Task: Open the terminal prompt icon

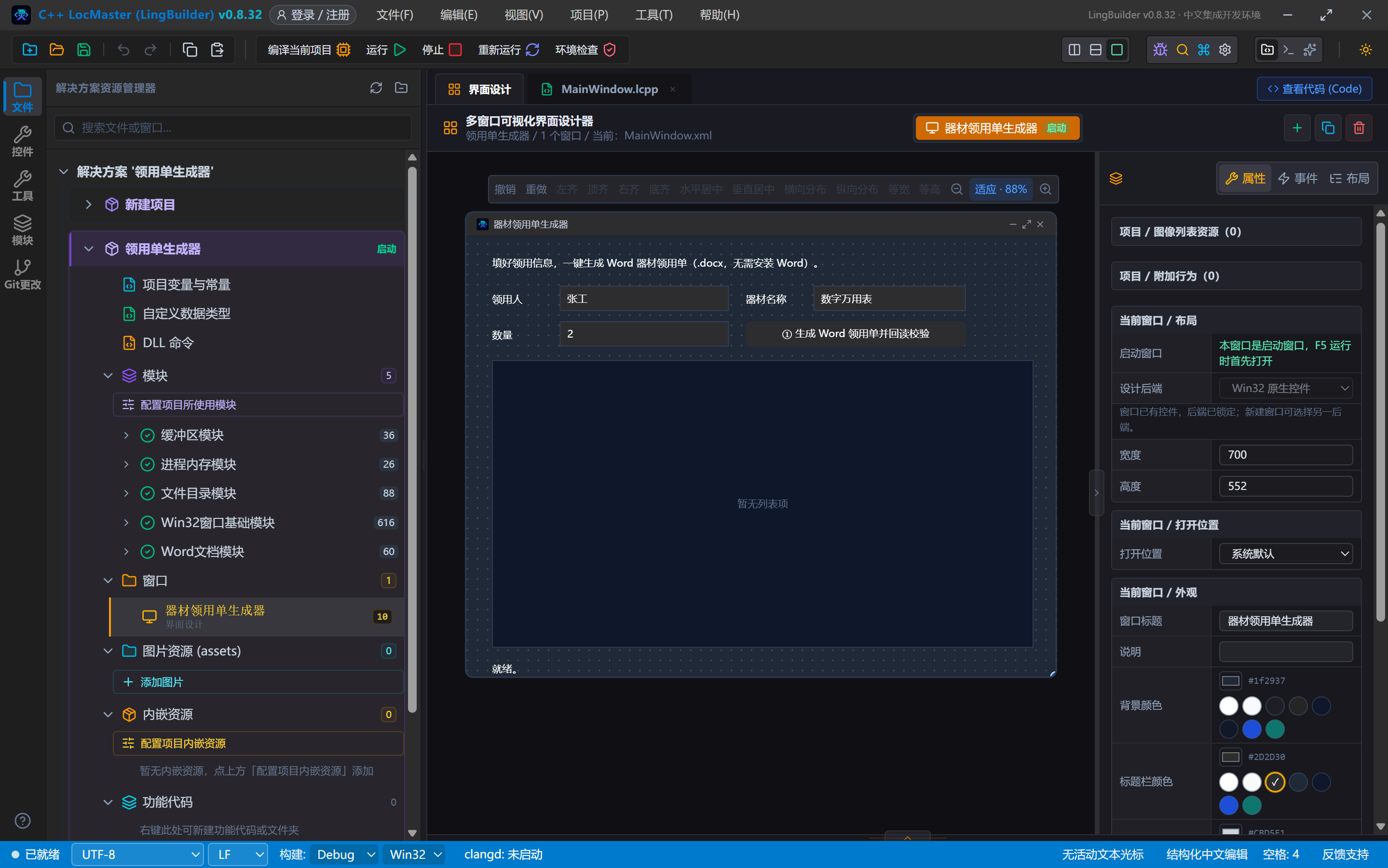Action: pos(1288,50)
